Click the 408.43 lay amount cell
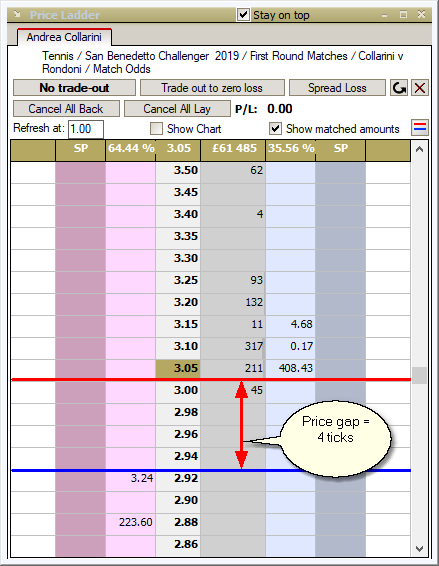Screen dimensions: 439x566 [x=291, y=368]
